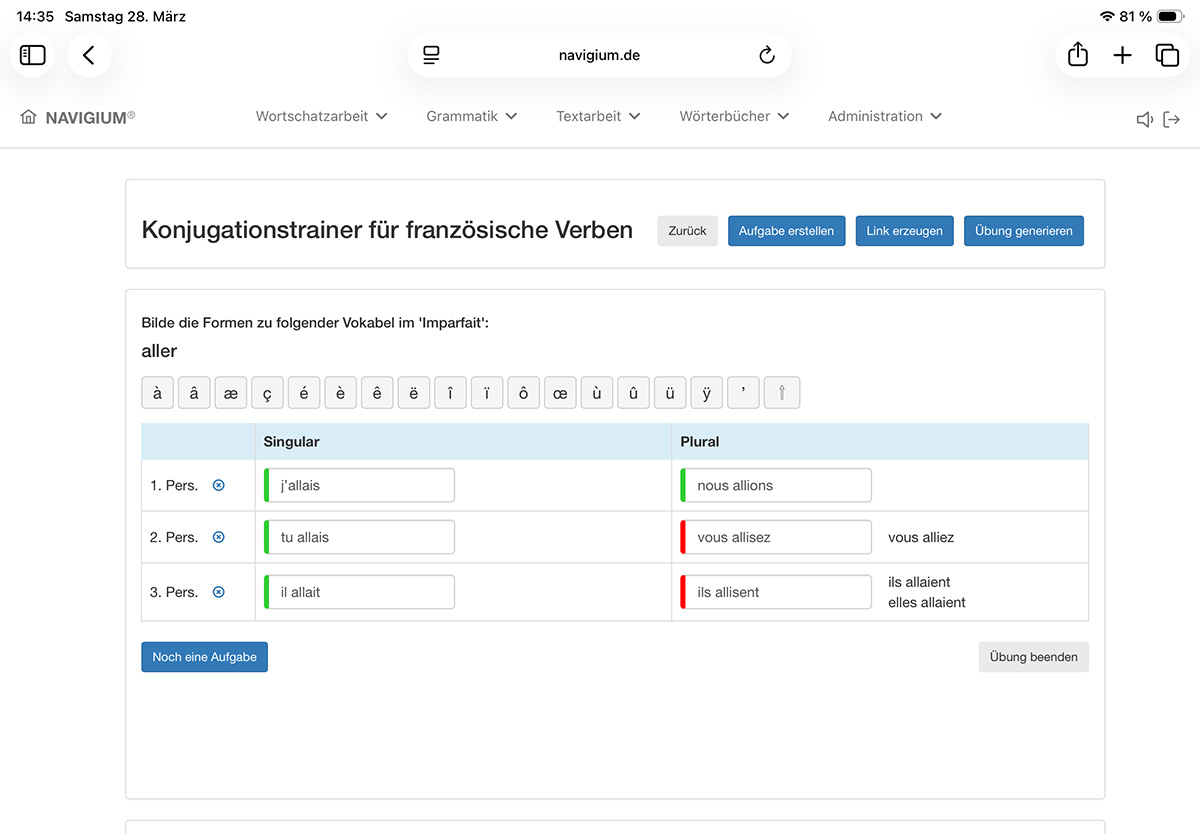Clear the 3. Pers. row
The image size is (1200, 834).
coord(219,592)
